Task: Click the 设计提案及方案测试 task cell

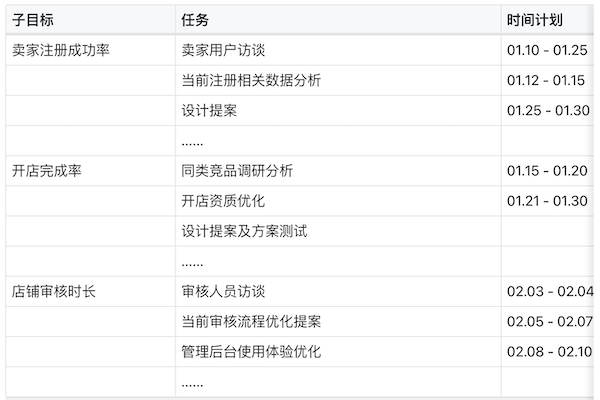Action: pos(244,231)
